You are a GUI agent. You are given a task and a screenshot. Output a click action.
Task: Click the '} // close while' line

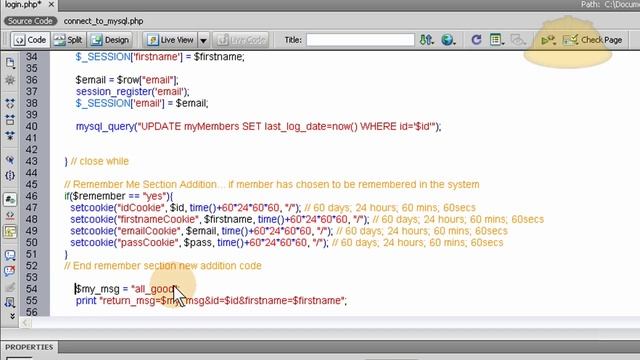96,161
